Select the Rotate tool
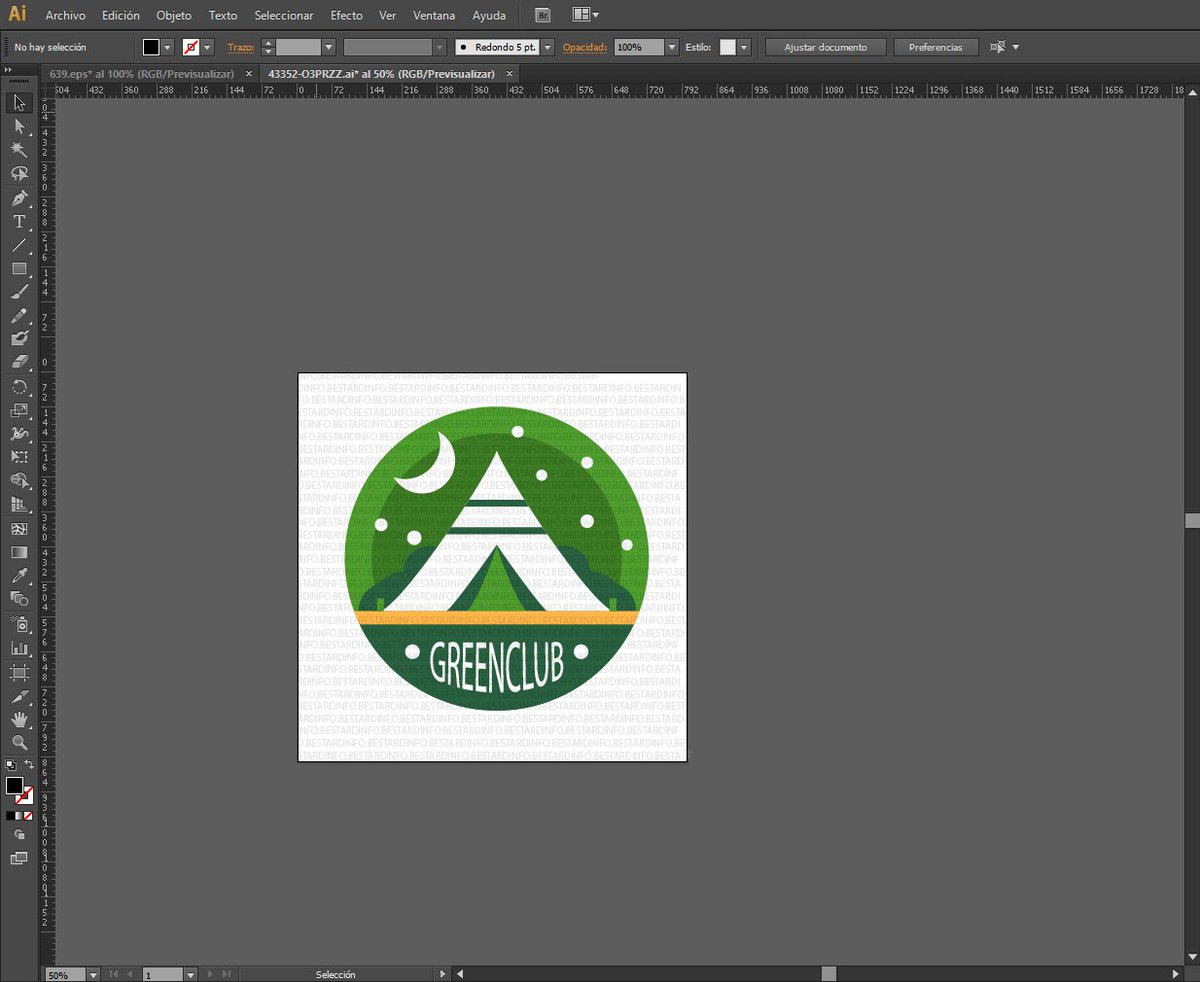Image resolution: width=1200 pixels, height=982 pixels. (19, 387)
